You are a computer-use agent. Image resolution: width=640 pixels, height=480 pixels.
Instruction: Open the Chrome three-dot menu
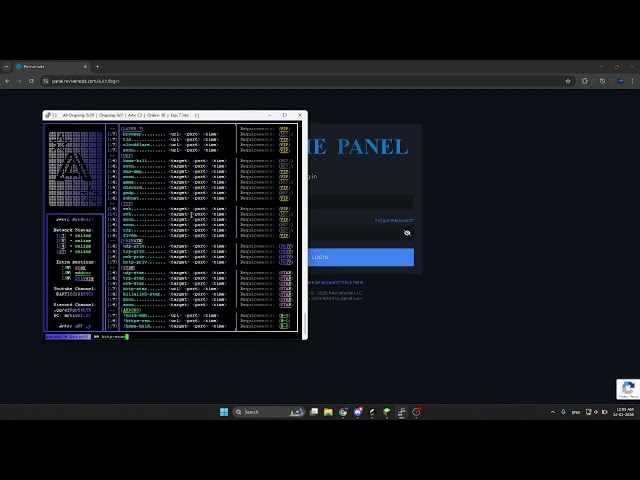(x=633, y=81)
